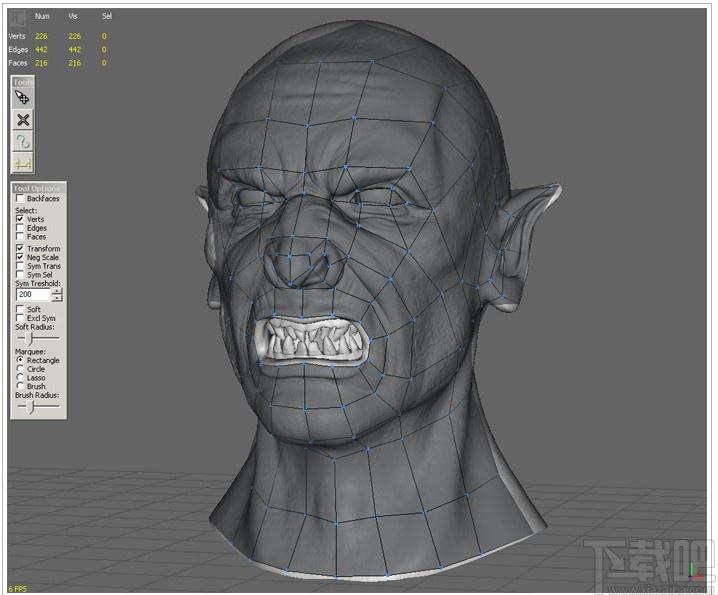The width and height of the screenshot is (718, 595).
Task: Toggle the Neg Scale checkbox
Action: pyautogui.click(x=20, y=257)
